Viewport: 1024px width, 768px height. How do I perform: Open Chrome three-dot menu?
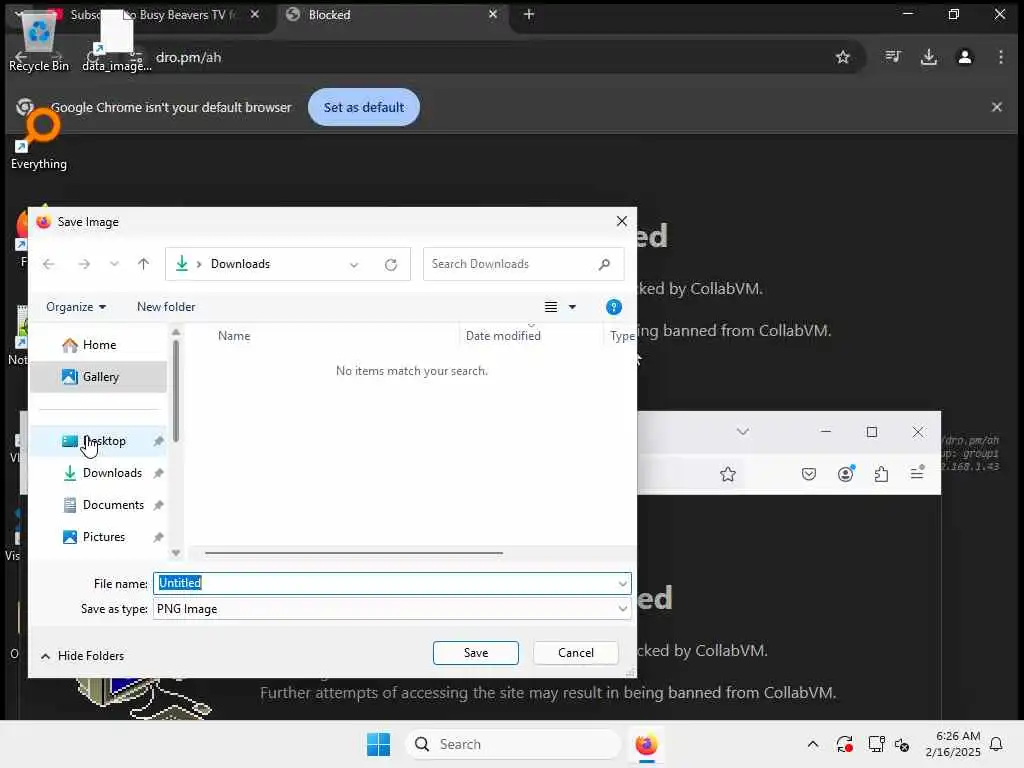click(x=1000, y=57)
